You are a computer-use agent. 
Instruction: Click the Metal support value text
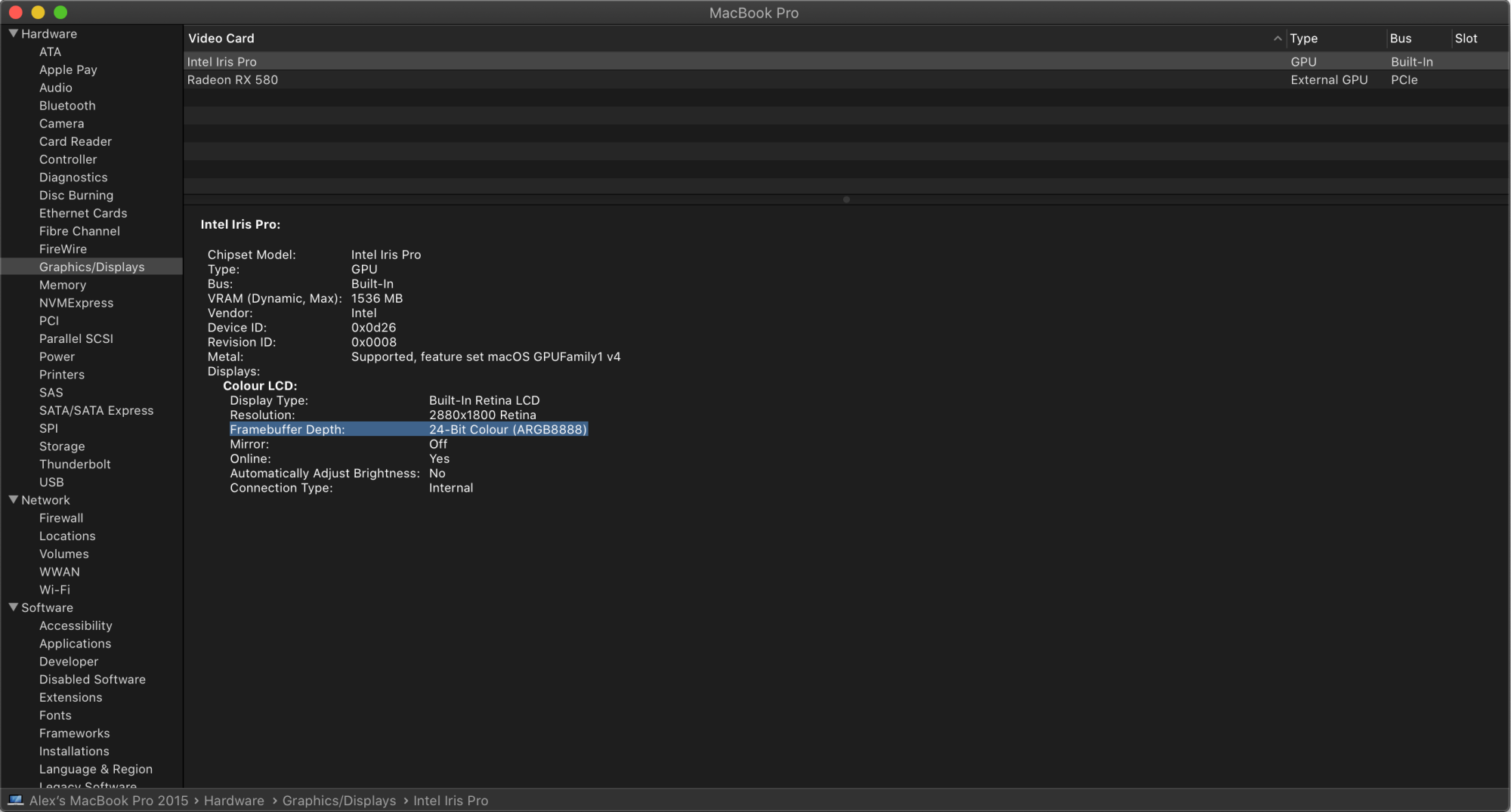click(486, 357)
